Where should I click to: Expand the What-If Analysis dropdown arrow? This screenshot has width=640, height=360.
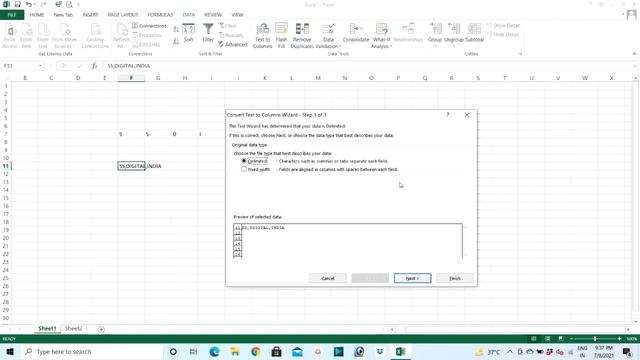pos(391,47)
